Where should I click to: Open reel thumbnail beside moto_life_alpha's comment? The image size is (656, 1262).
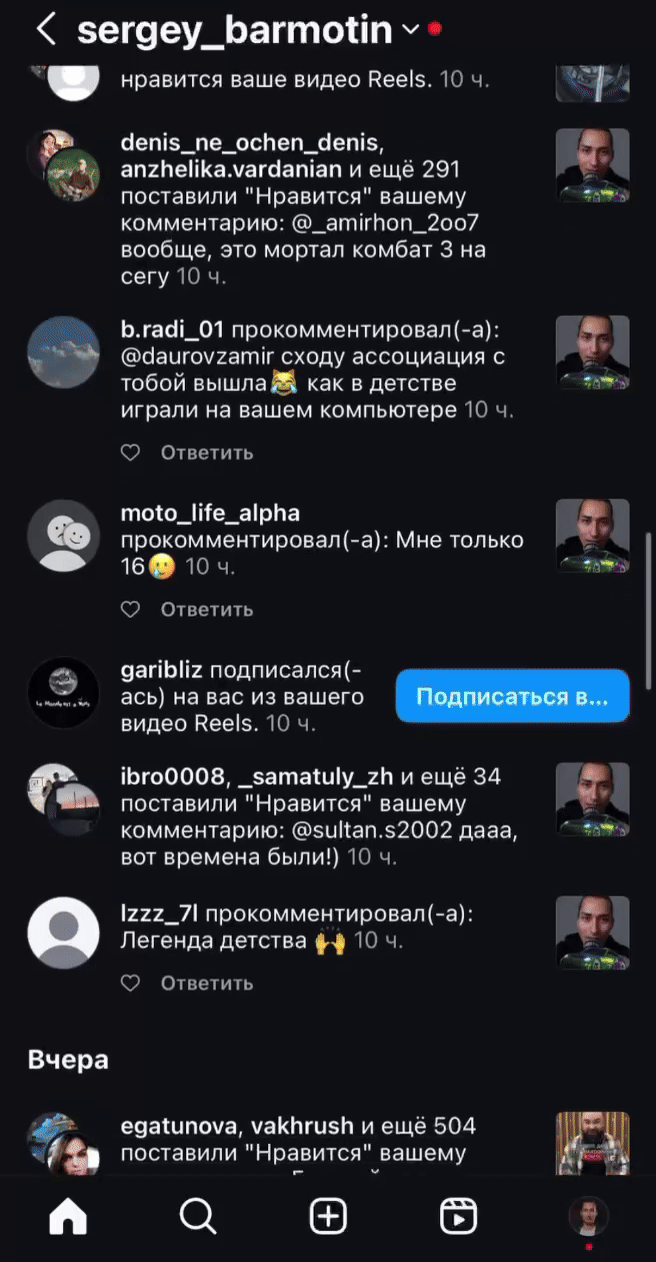[593, 536]
